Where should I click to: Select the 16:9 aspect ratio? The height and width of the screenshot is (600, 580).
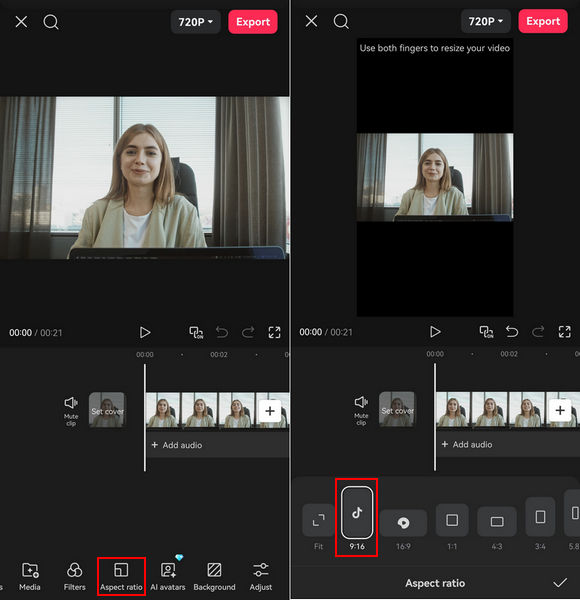coord(403,530)
